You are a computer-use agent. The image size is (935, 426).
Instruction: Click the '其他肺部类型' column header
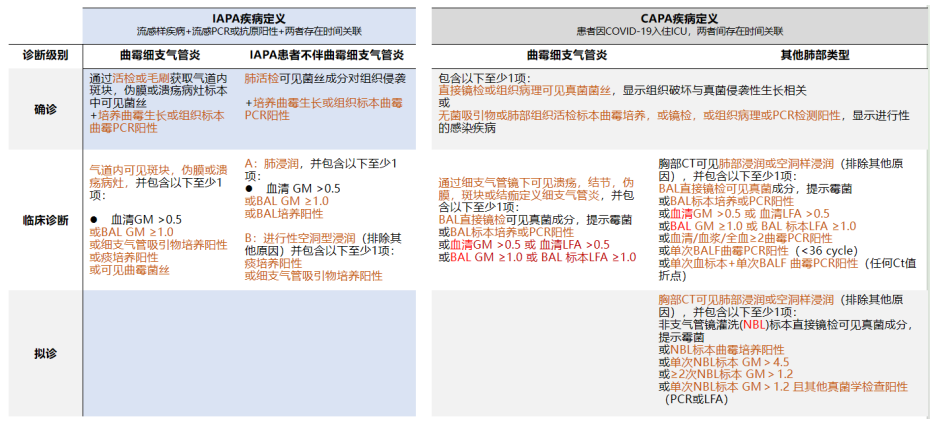pos(815,55)
